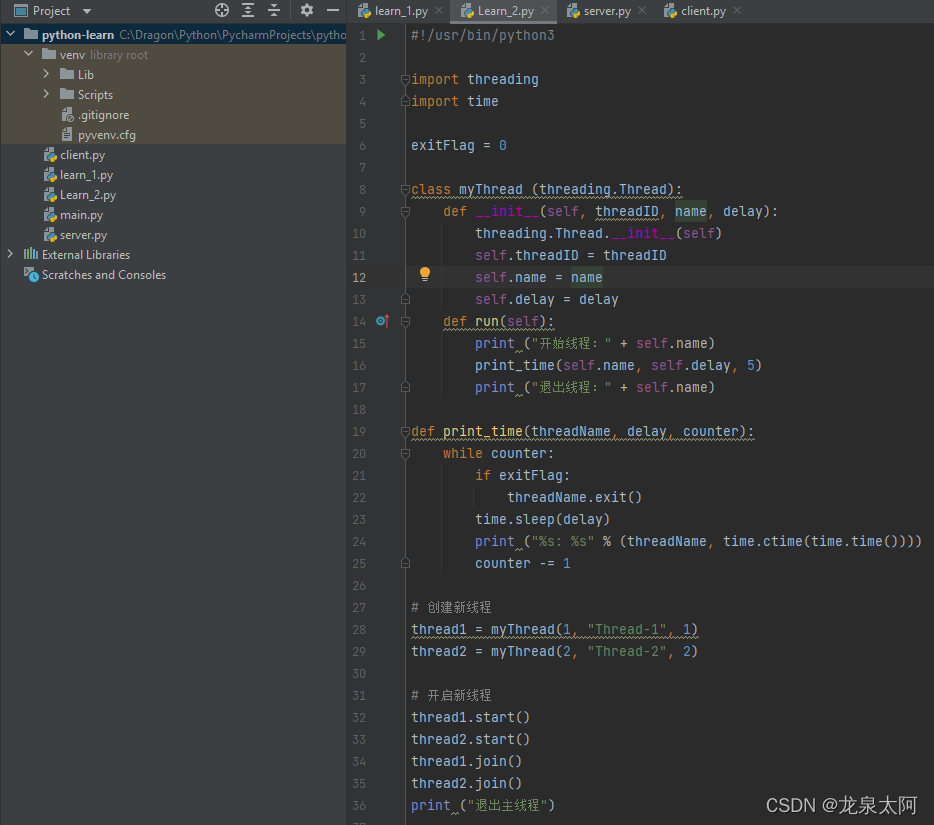Select Scratches and Consoles node
Viewport: 934px width, 825px height.
[104, 275]
